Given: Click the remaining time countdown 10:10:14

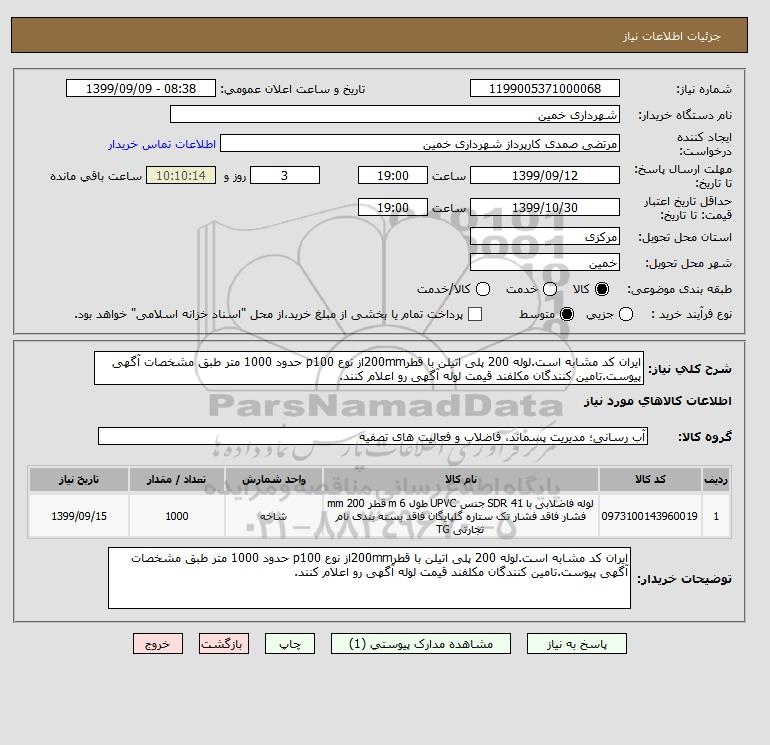Looking at the screenshot, I should pos(181,175).
